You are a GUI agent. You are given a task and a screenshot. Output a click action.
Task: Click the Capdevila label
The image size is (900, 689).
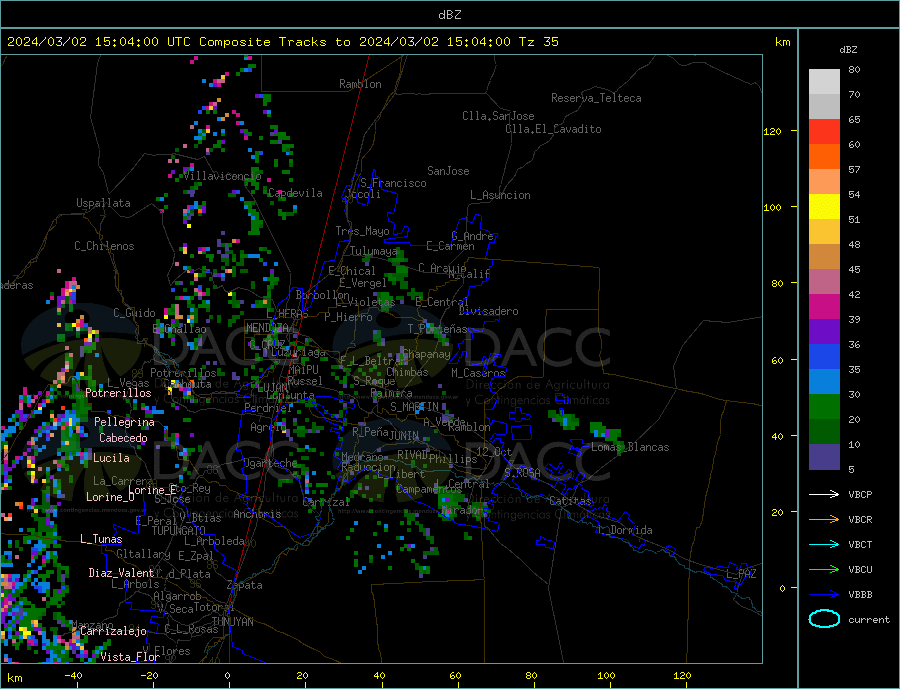coord(295,193)
